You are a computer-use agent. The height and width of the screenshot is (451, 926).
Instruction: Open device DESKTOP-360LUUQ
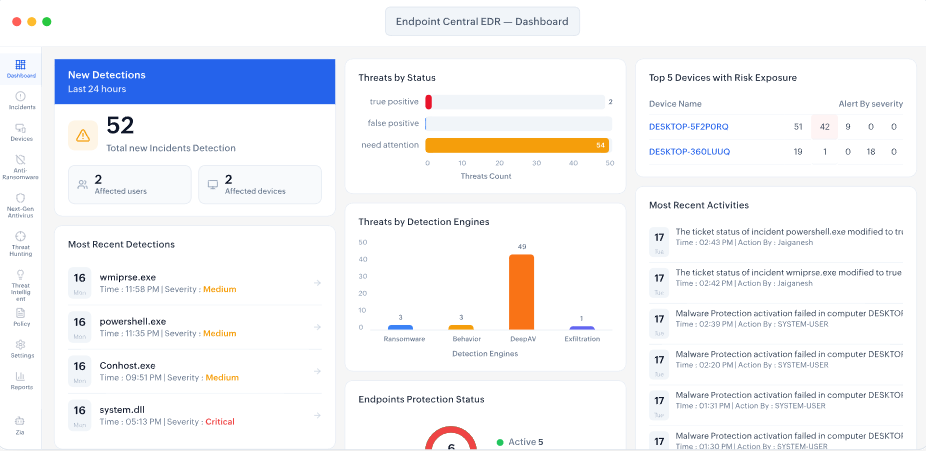[689, 152]
